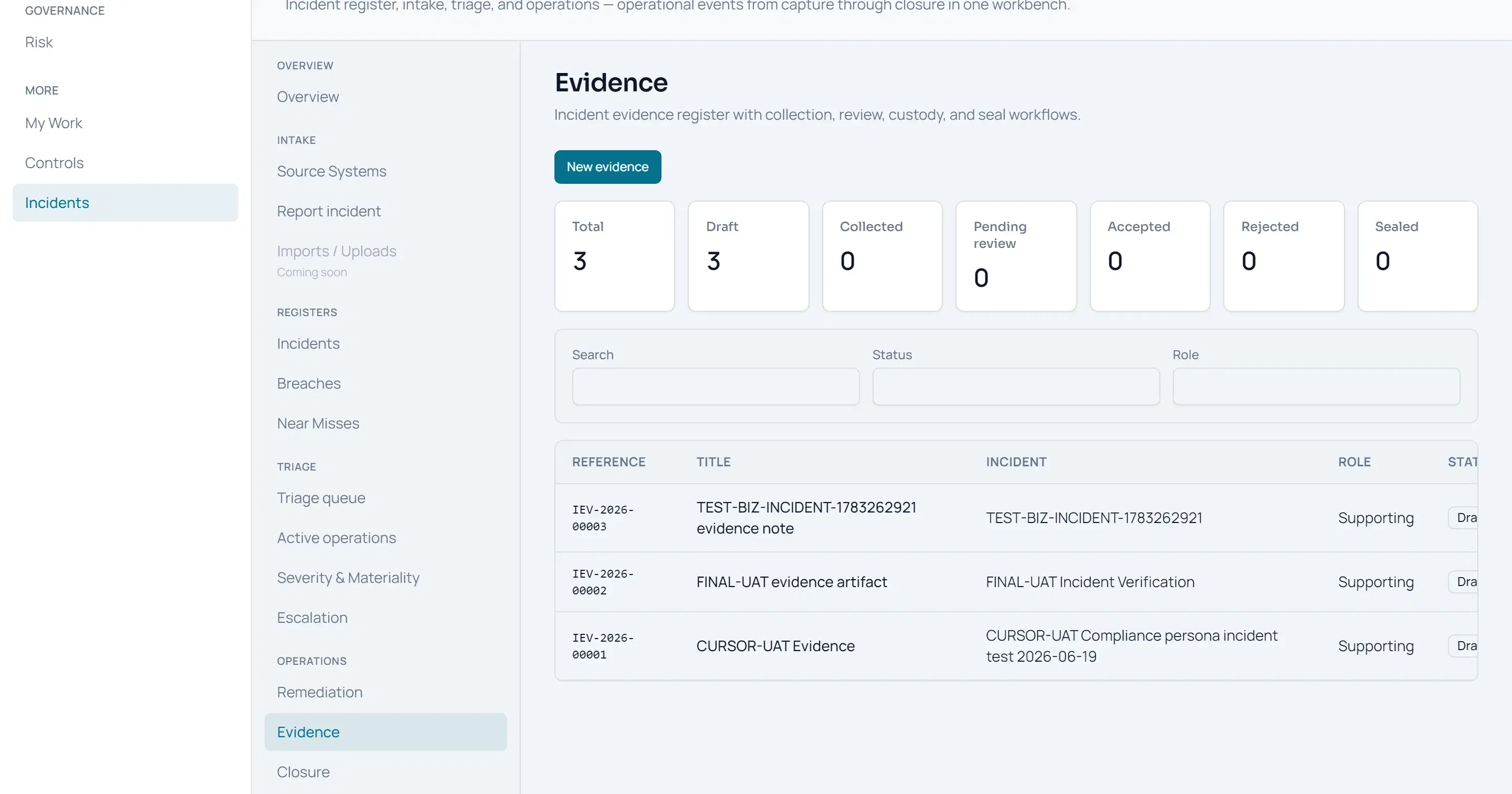This screenshot has height=794, width=1512.
Task: Open the Overview page
Action: click(308, 96)
